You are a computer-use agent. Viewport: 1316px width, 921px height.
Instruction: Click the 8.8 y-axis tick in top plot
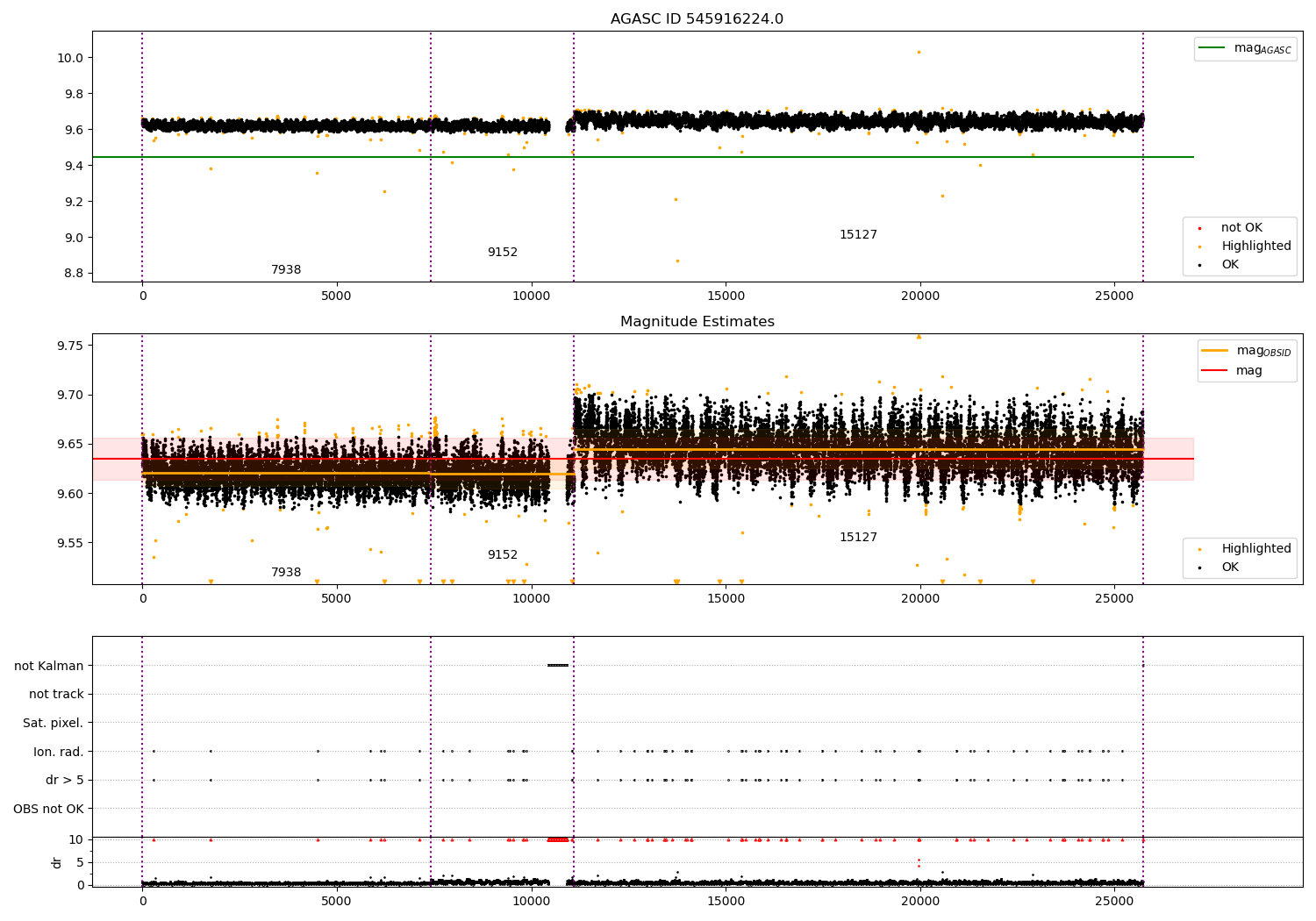click(x=74, y=274)
